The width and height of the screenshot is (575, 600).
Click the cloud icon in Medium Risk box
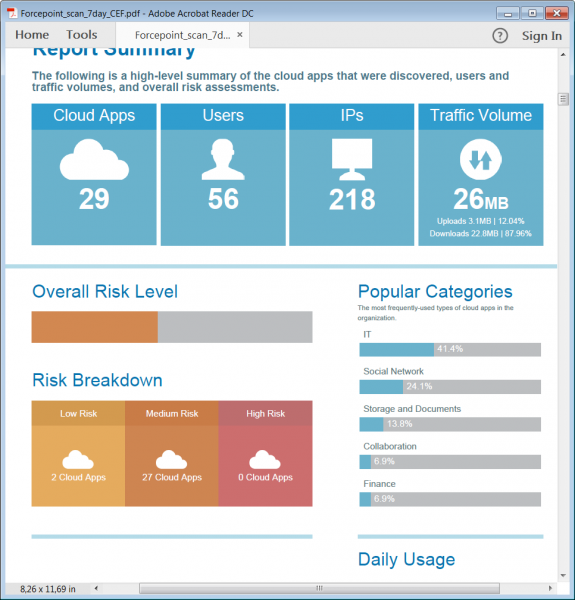pyautogui.click(x=171, y=460)
